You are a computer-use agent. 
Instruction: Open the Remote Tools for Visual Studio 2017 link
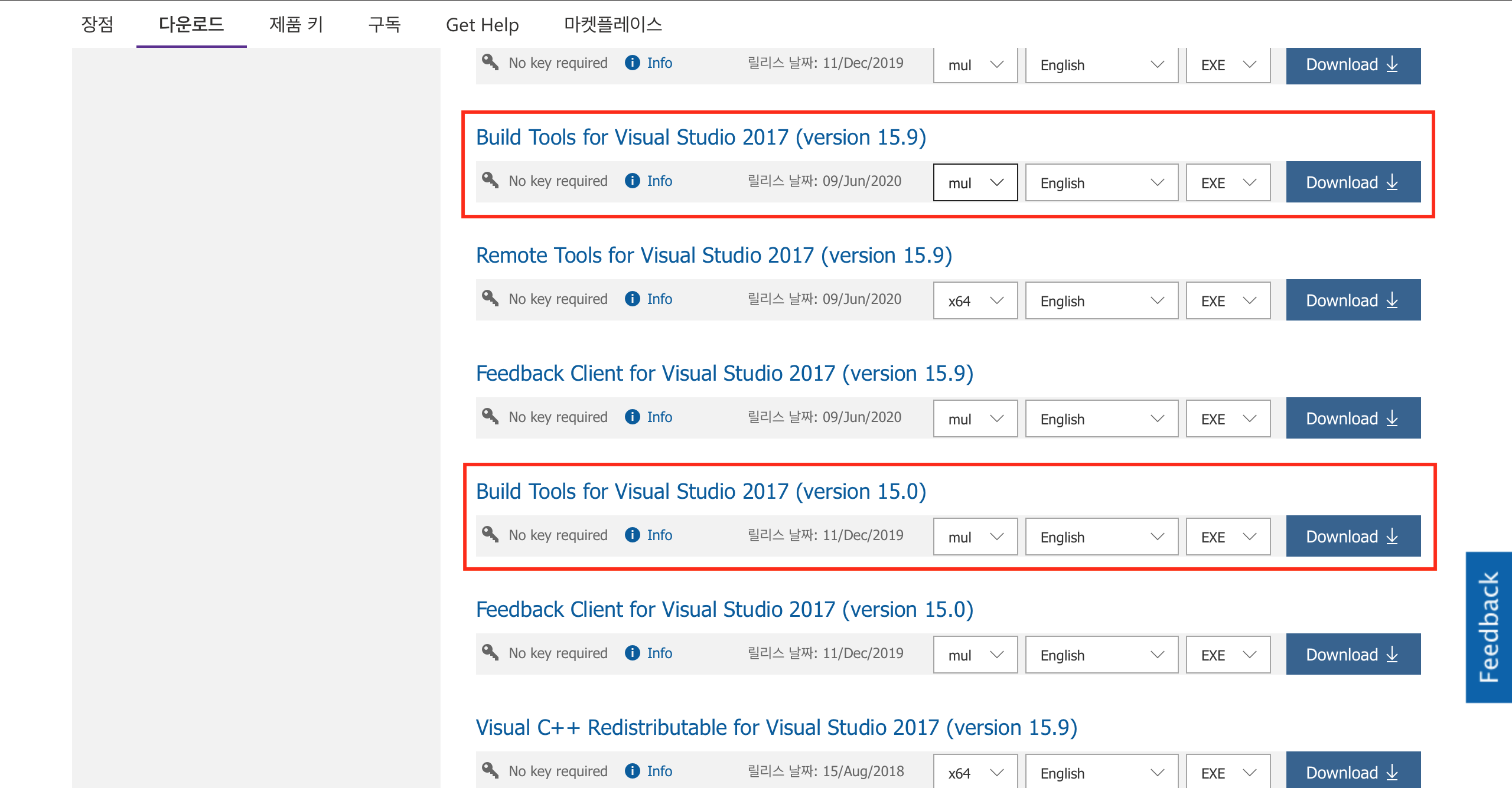[x=713, y=256]
